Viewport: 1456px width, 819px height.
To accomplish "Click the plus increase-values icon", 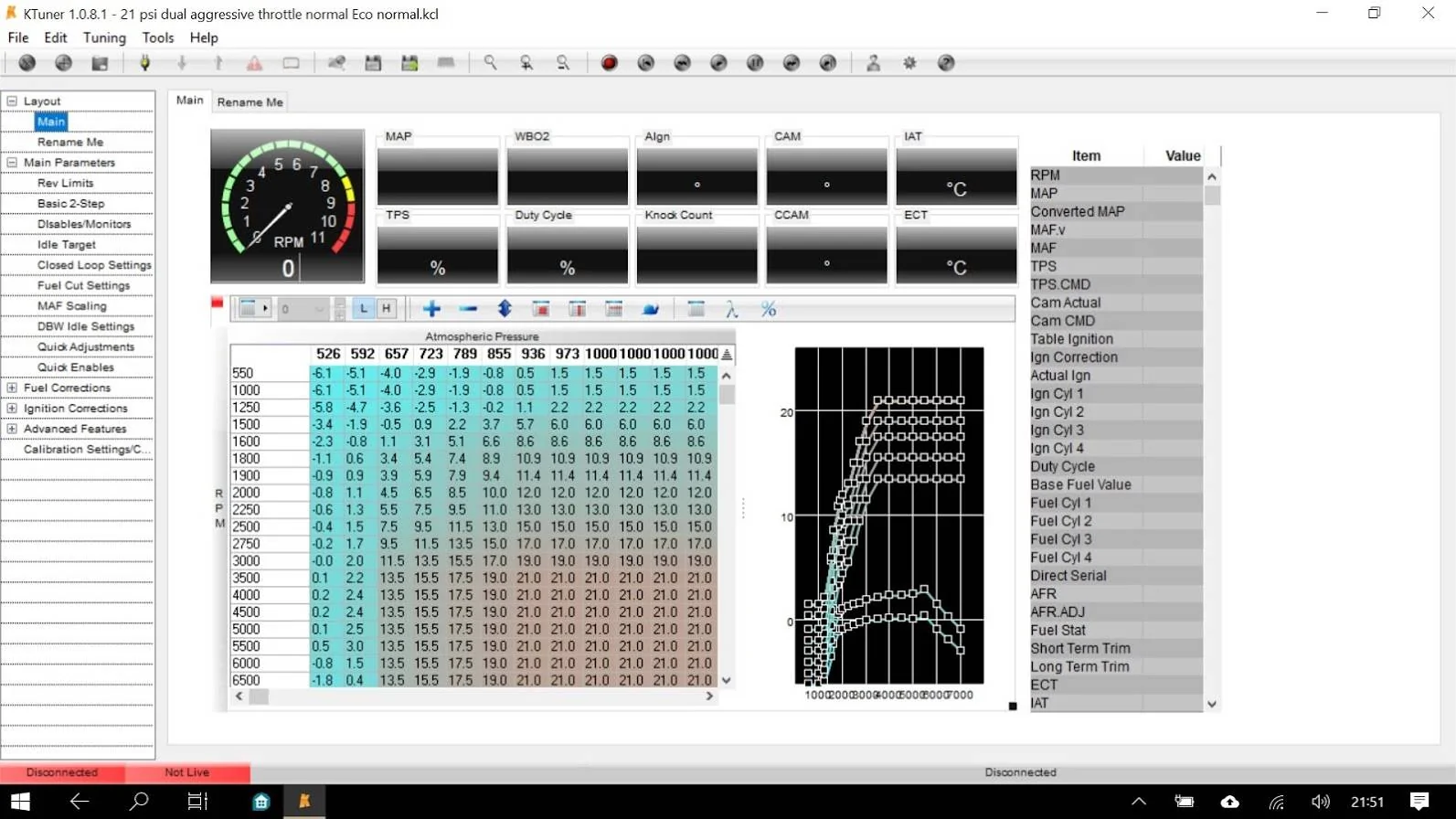I will coord(431,309).
